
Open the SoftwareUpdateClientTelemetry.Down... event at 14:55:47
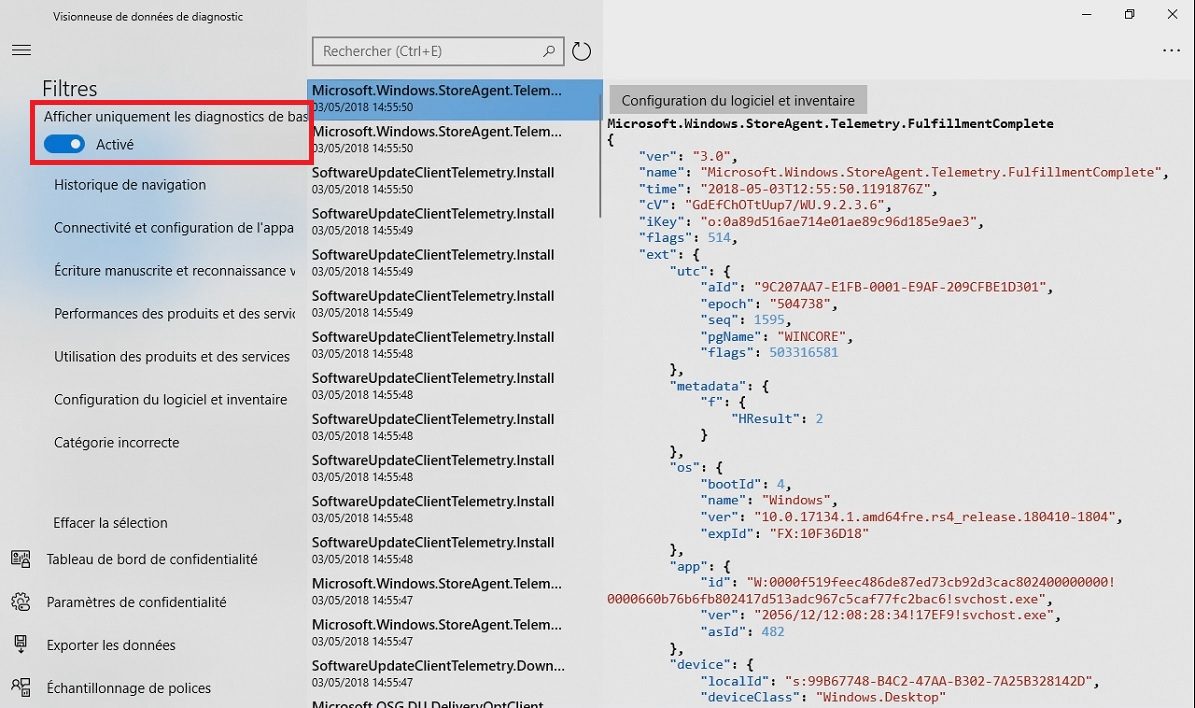pyautogui.click(x=454, y=674)
